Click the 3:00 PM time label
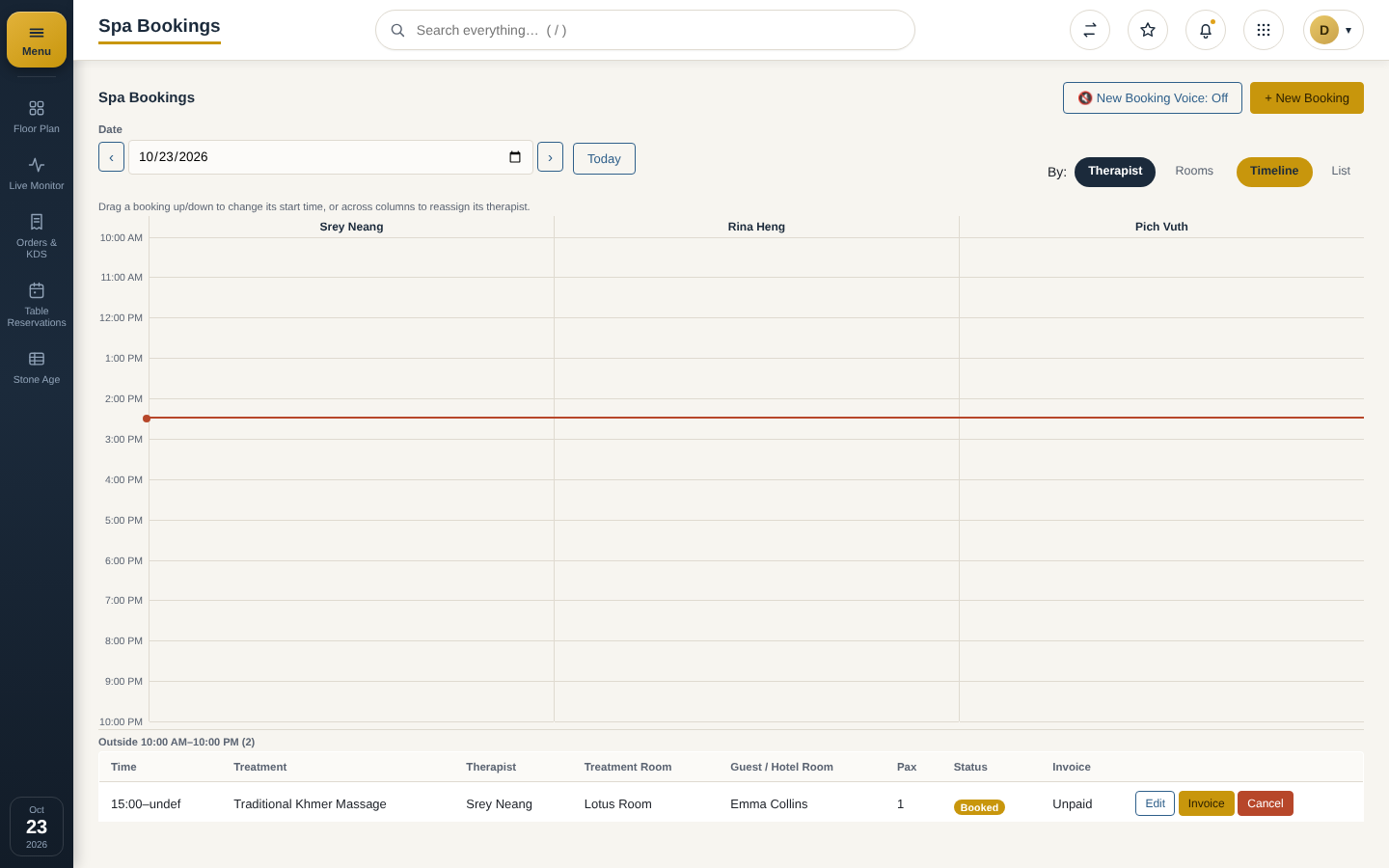The height and width of the screenshot is (868, 1389). pos(123,439)
